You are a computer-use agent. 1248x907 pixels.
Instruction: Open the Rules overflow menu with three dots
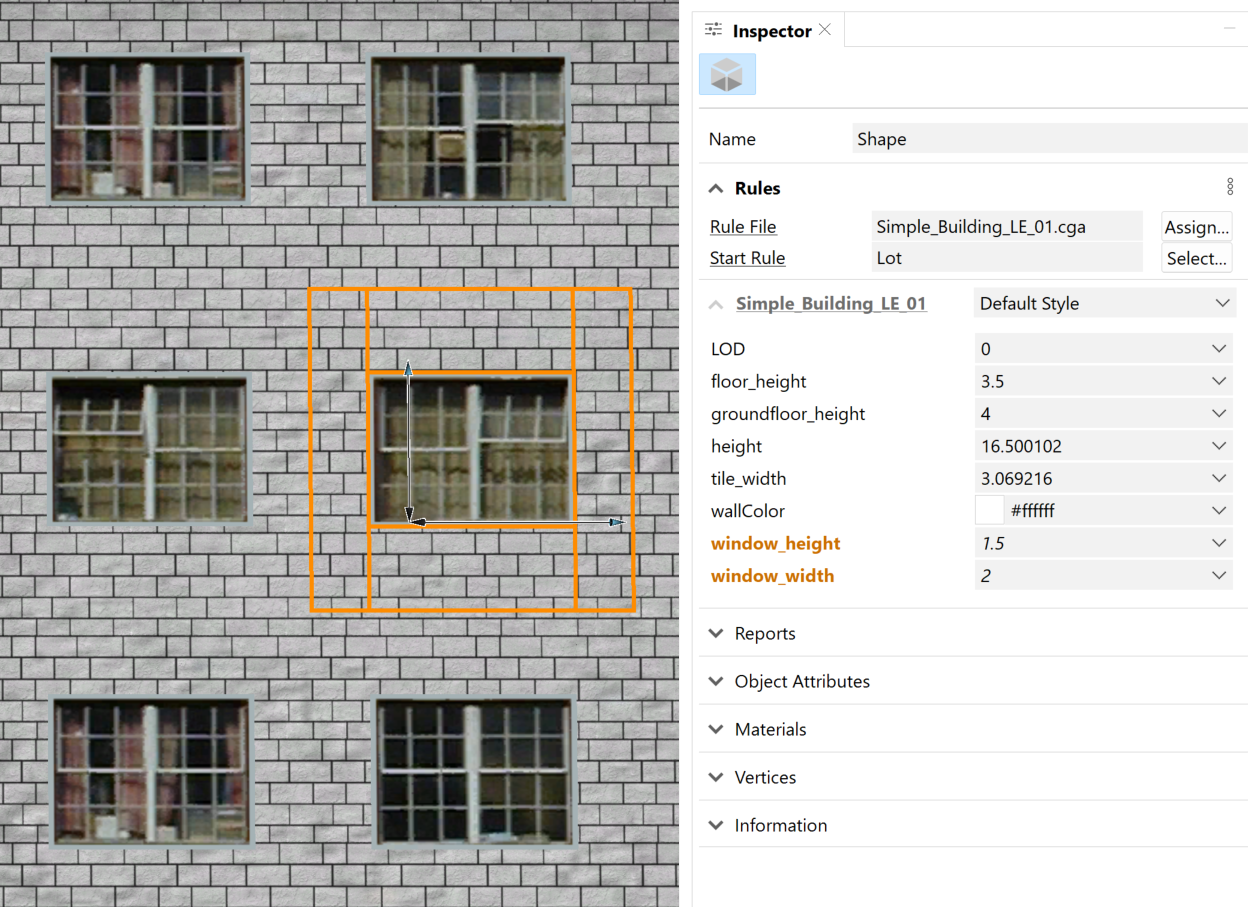pyautogui.click(x=1230, y=186)
